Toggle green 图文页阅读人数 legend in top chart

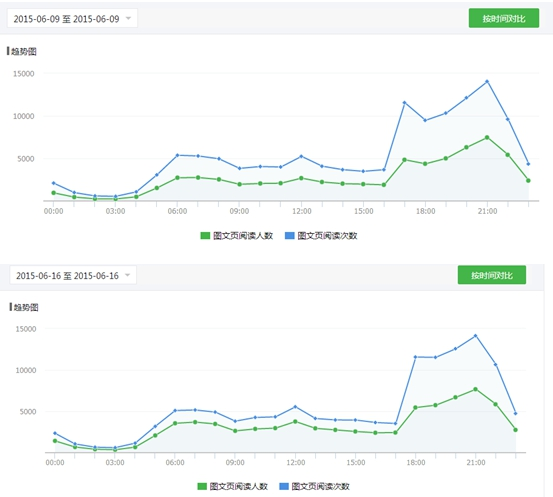(x=237, y=236)
